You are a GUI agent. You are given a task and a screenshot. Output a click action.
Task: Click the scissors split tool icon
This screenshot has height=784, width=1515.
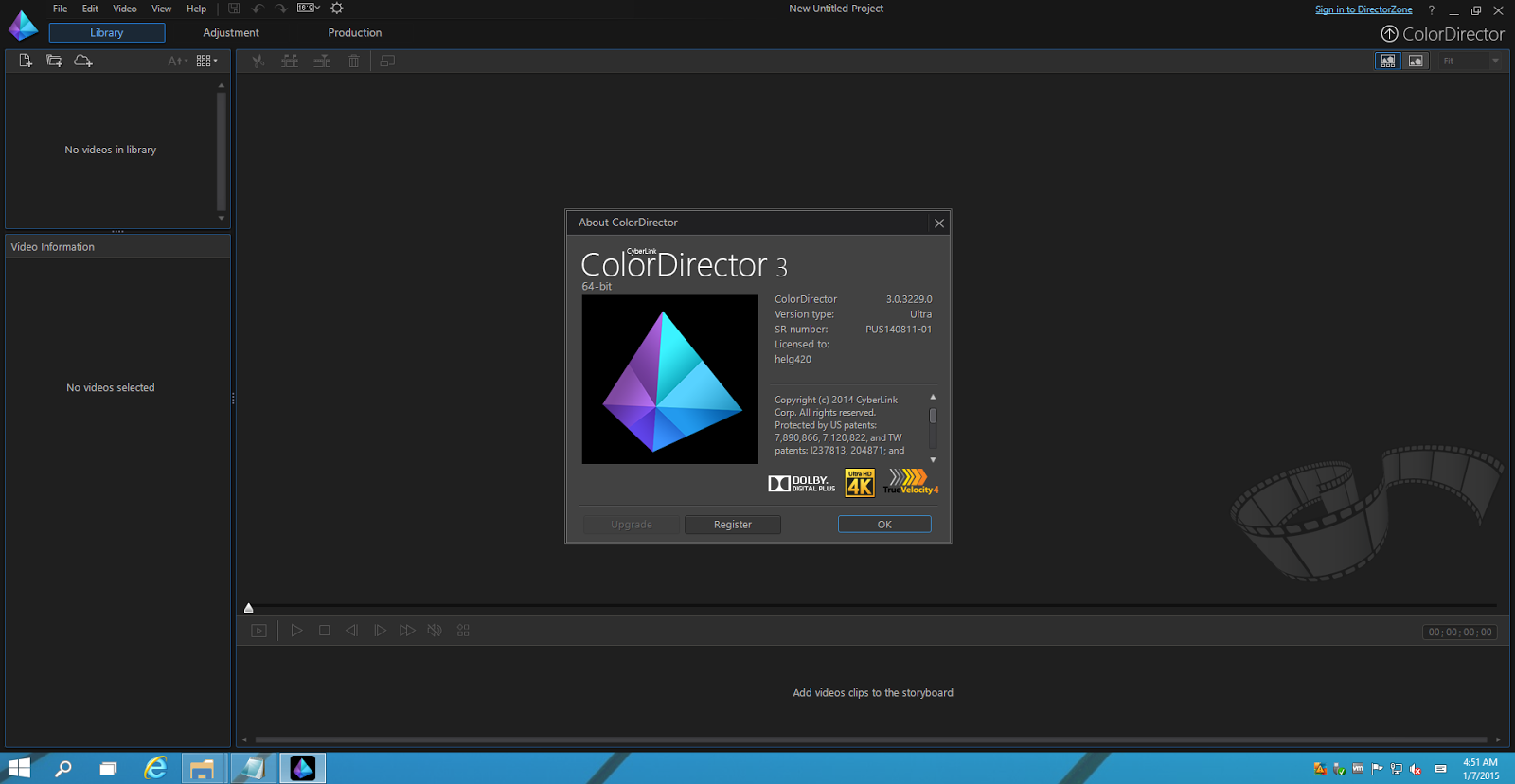(258, 61)
